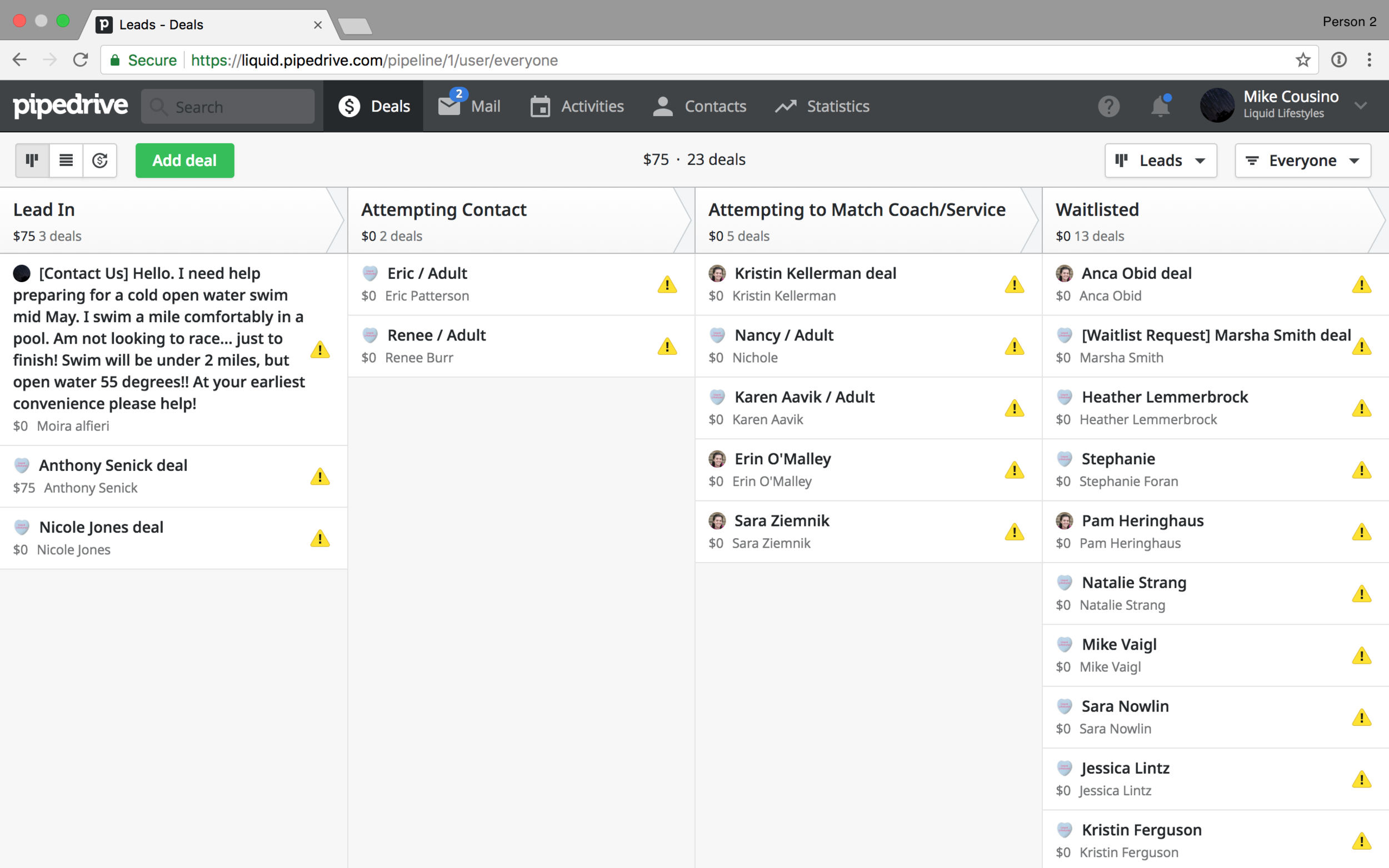Click warning icon on the Contact Us deal
The image size is (1389, 868).
(320, 350)
